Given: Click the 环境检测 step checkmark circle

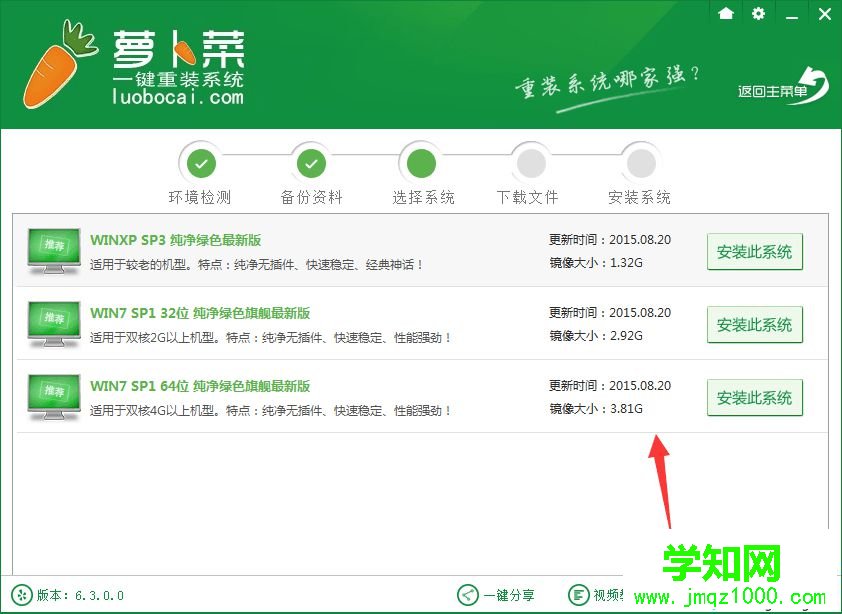Looking at the screenshot, I should point(201,163).
